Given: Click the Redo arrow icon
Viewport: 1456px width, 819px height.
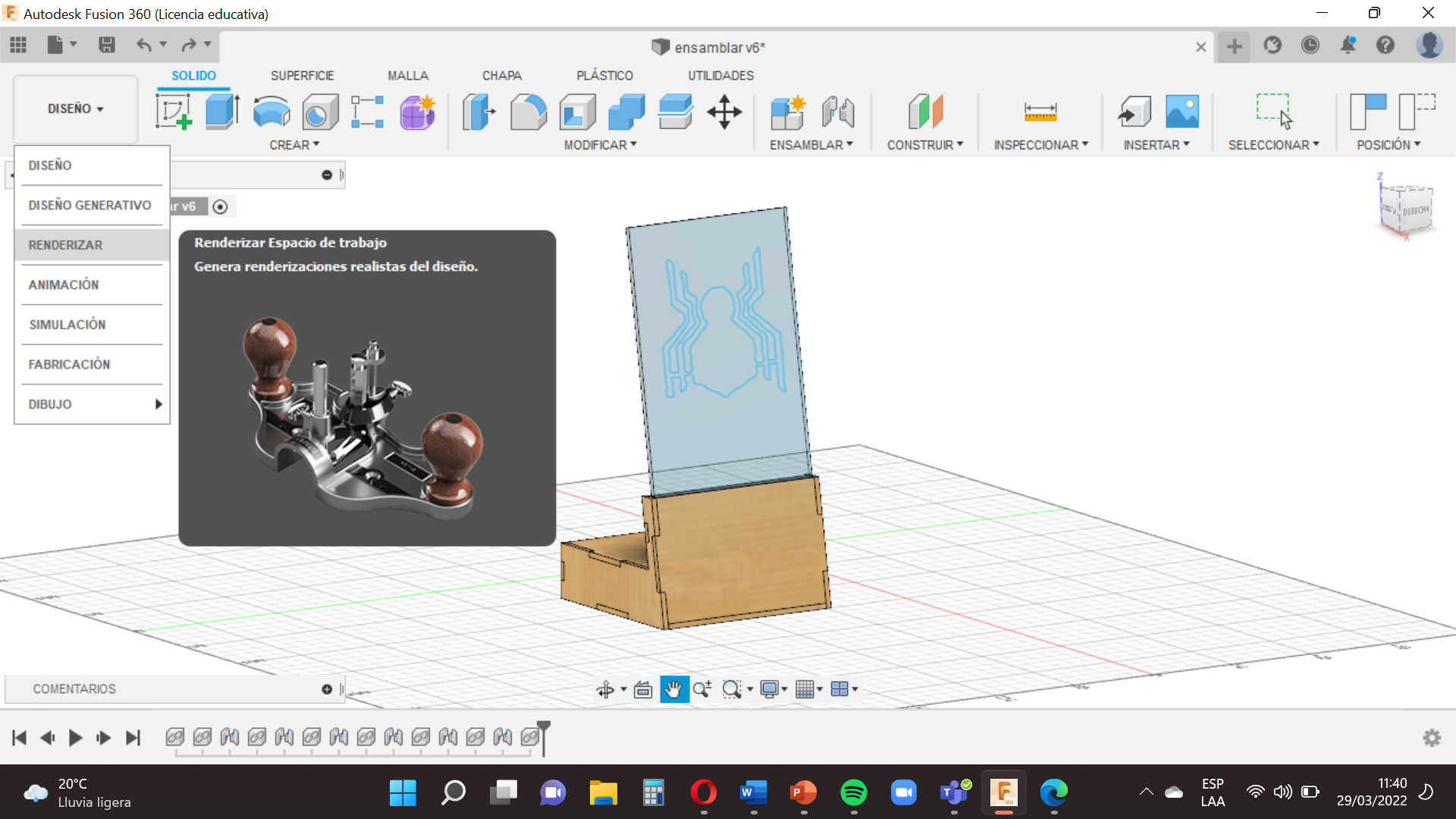Looking at the screenshot, I should 189,45.
